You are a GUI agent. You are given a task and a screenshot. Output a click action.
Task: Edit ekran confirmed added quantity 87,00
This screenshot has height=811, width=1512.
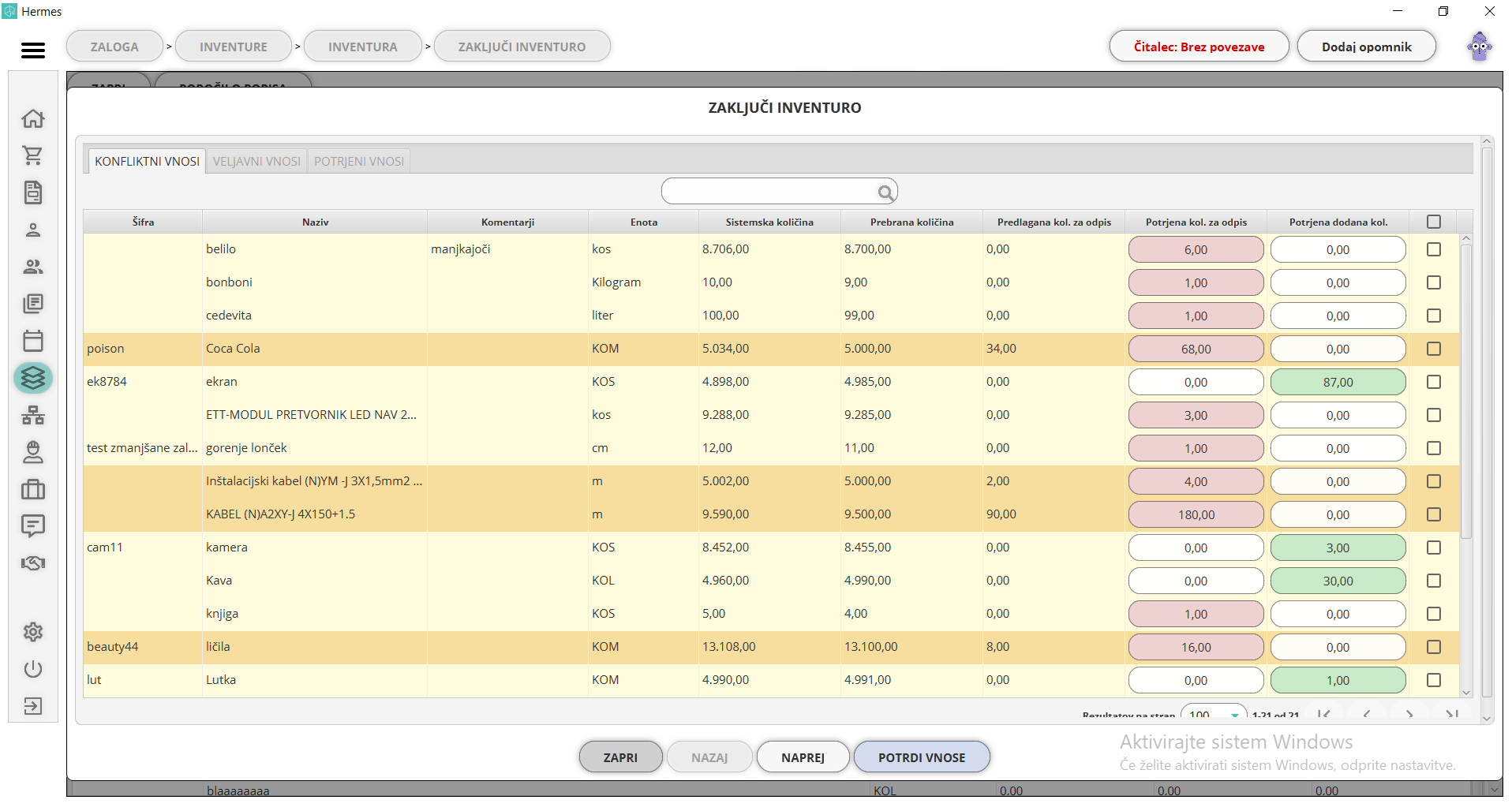[1338, 382]
